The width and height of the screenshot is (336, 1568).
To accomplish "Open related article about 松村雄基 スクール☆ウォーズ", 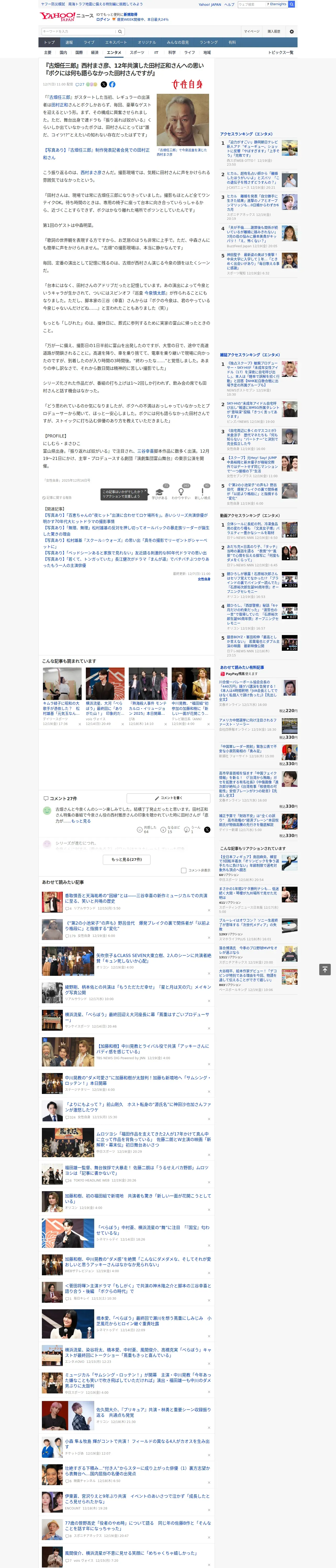I will 125,543.
